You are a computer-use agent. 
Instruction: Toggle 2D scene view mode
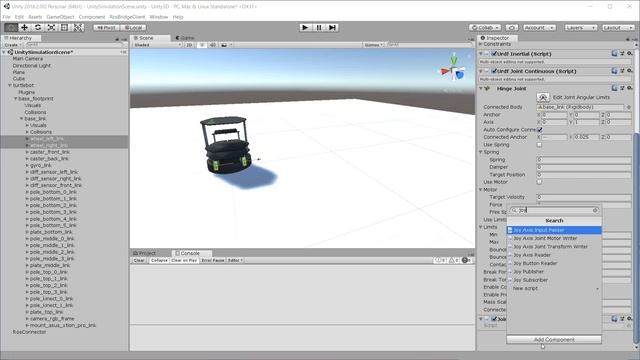coord(189,45)
